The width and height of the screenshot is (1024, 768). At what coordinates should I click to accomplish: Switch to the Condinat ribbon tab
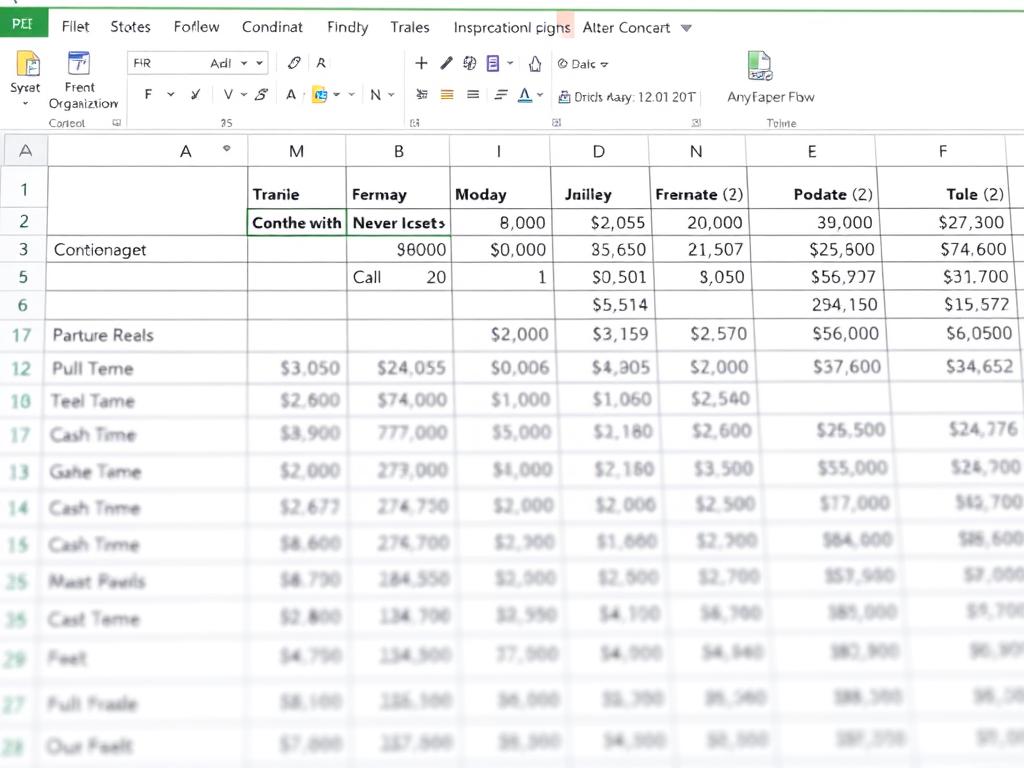click(x=272, y=27)
